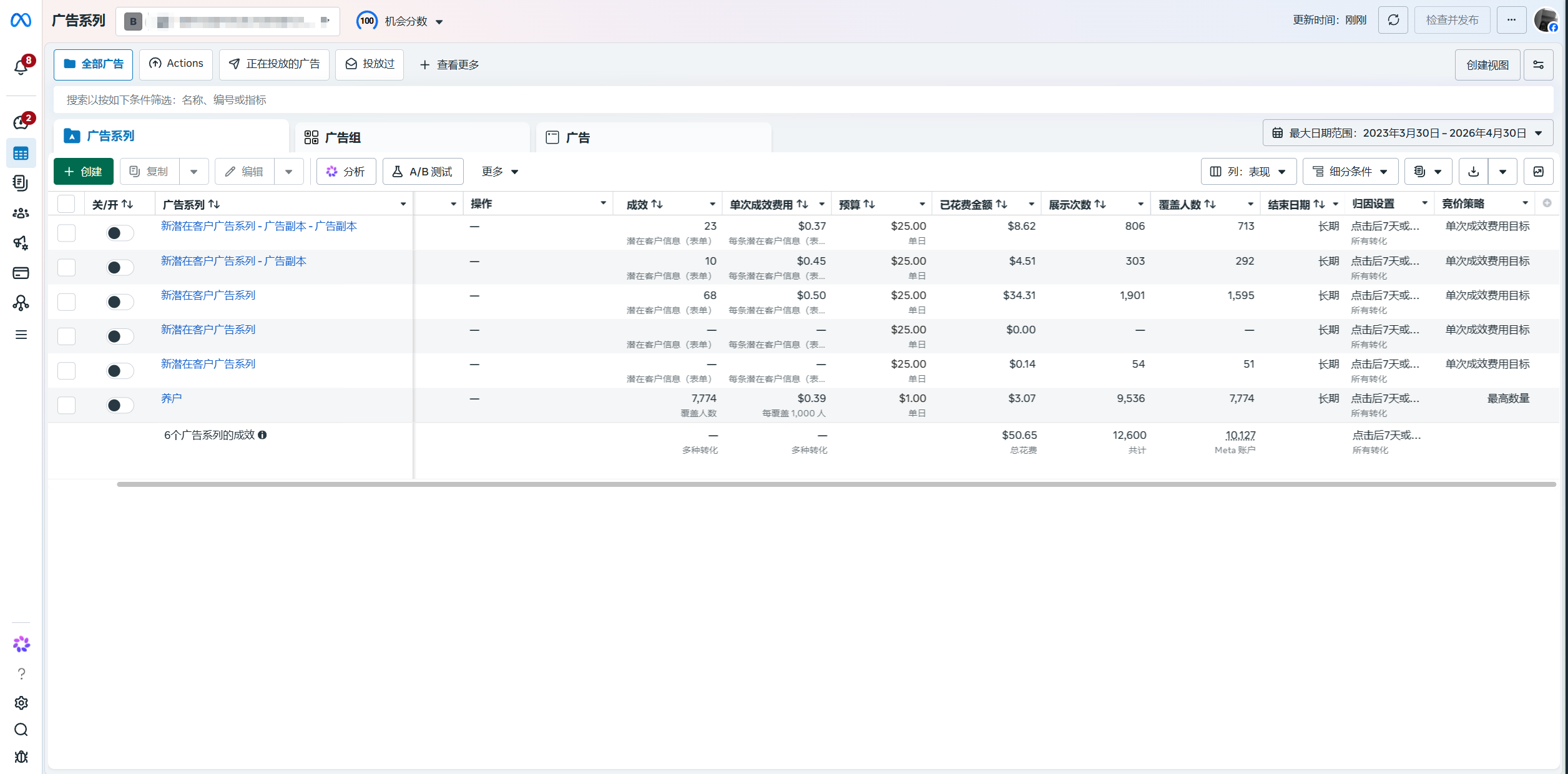Toggle the first campaign's on/off switch
The image size is (1568, 774).
tap(119, 233)
